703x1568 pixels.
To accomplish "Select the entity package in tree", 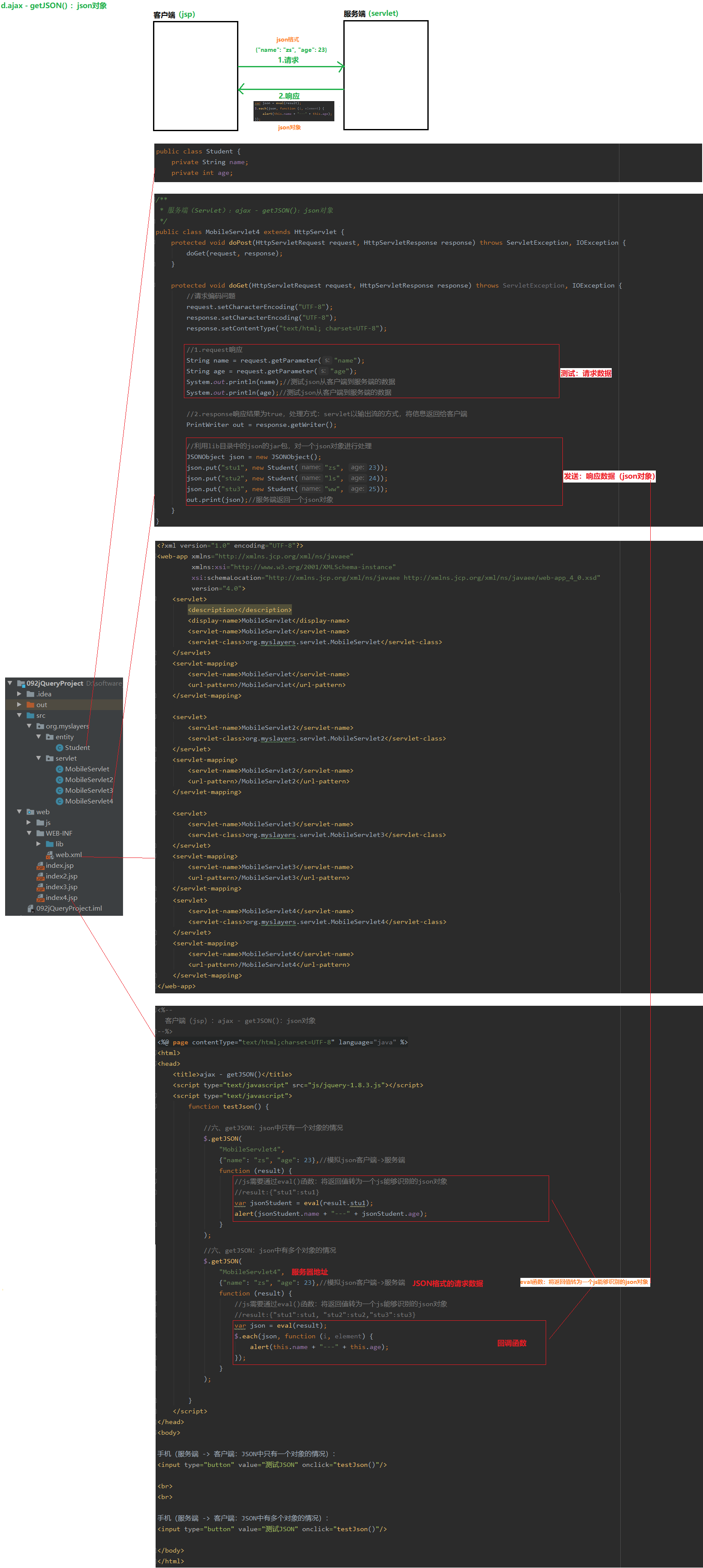I will click(65, 737).
